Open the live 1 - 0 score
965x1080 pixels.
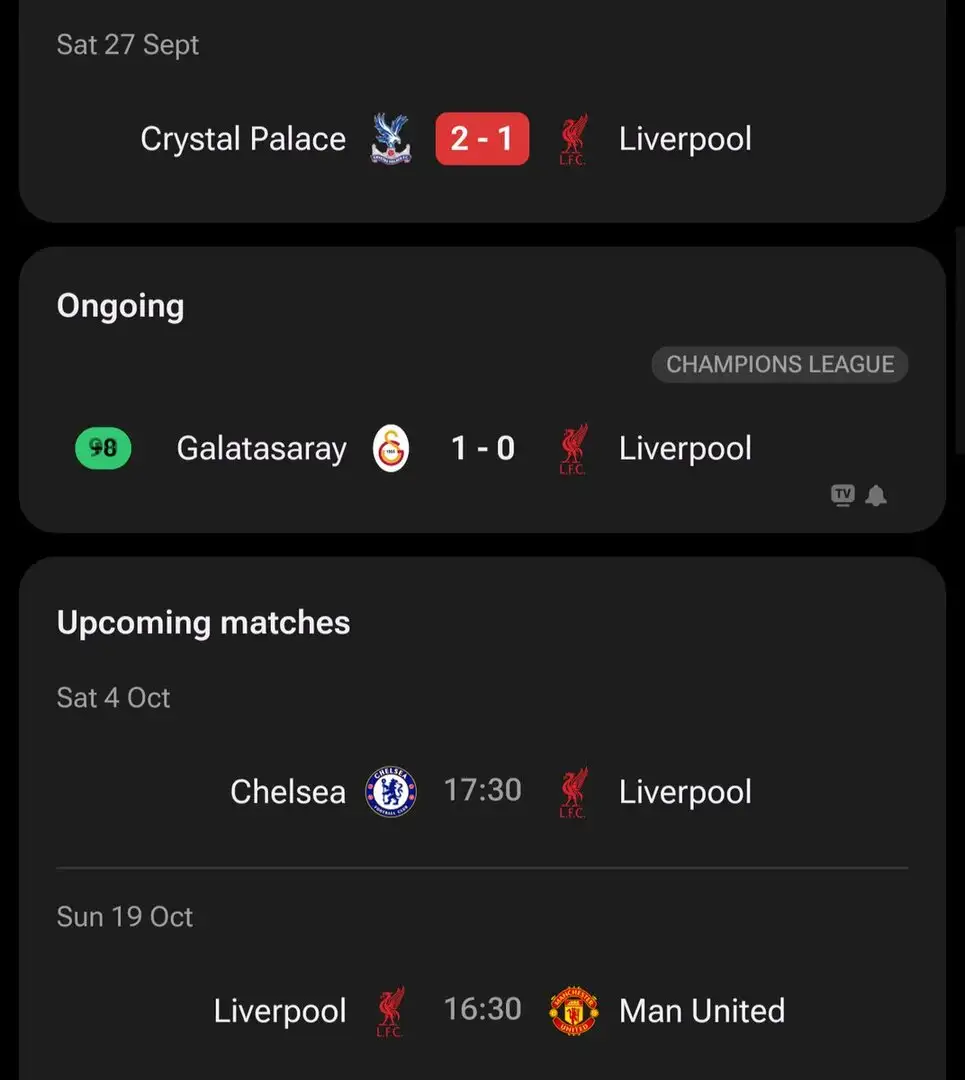click(x=482, y=449)
